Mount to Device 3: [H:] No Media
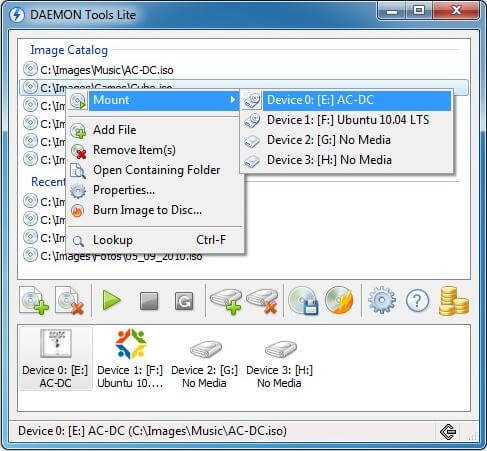Image resolution: width=487 pixels, height=451 pixels. click(x=347, y=160)
